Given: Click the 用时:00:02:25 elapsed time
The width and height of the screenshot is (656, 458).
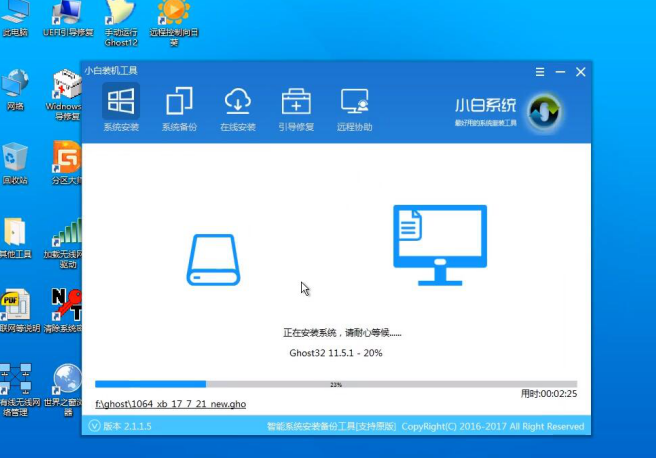Looking at the screenshot, I should coord(549,394).
